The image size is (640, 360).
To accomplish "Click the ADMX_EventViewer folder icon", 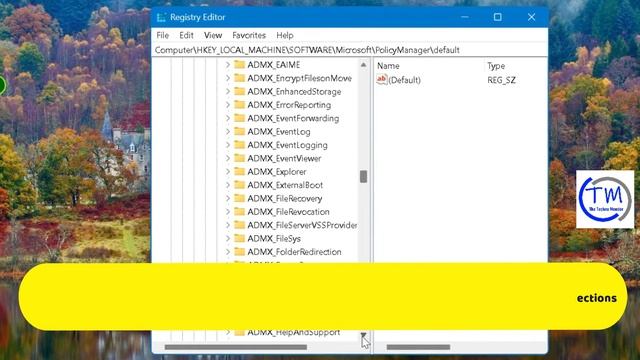I will 240,158.
